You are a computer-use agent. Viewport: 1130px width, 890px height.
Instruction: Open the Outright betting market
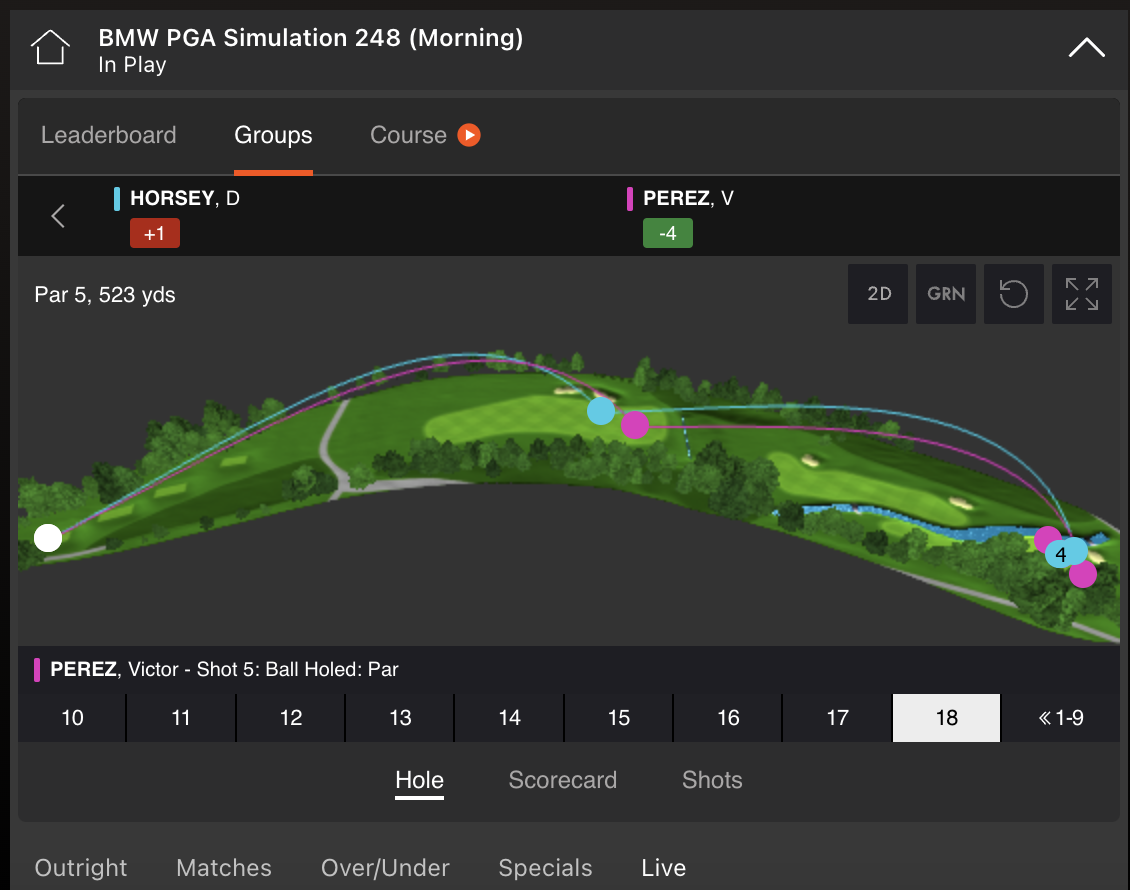point(81,868)
